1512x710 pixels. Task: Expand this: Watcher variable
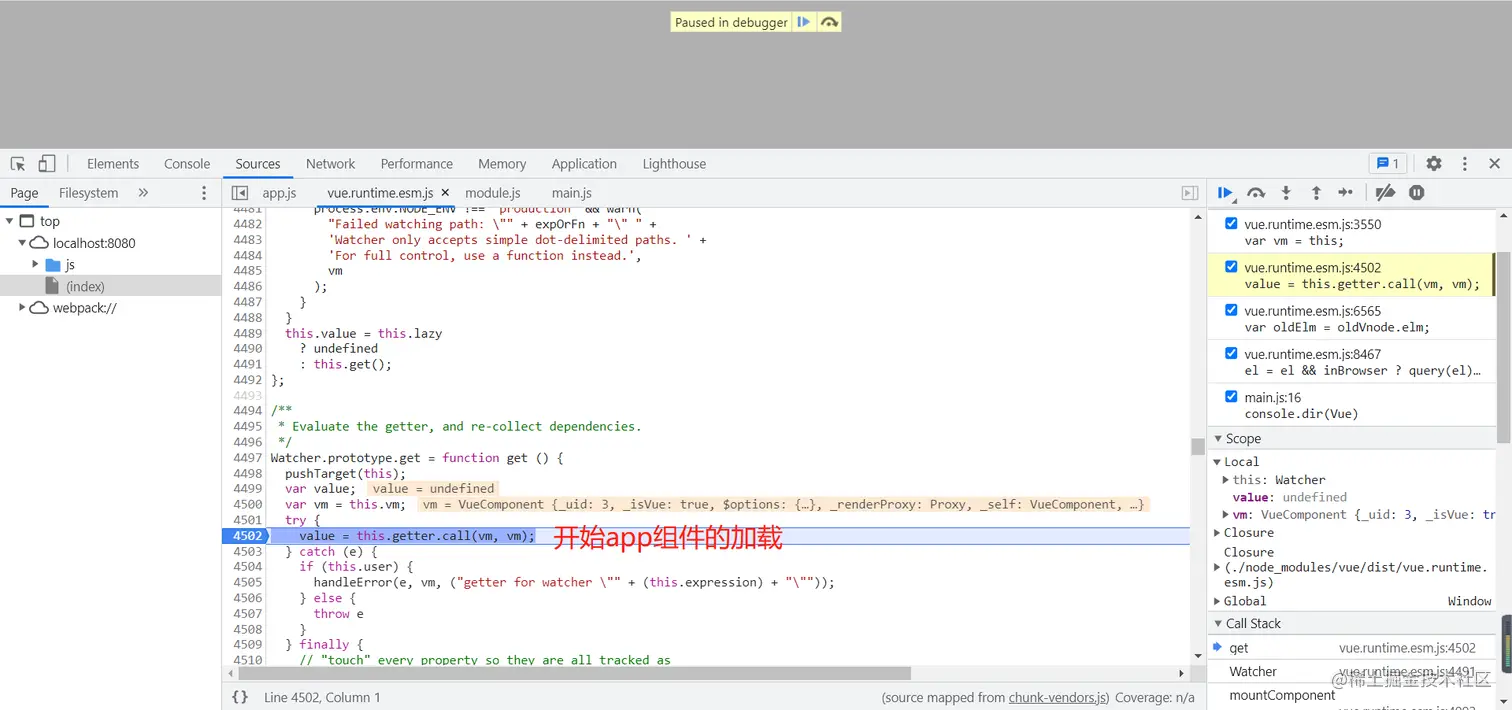[1226, 480]
